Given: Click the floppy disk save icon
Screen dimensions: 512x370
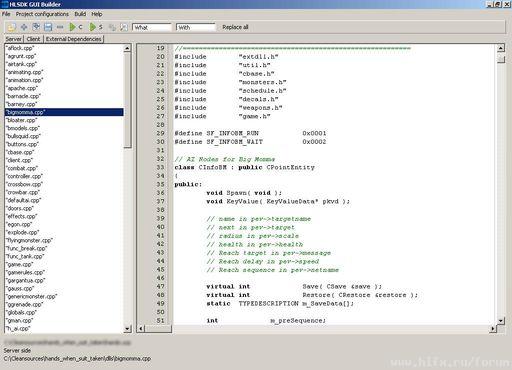Looking at the screenshot, I should 48,27.
